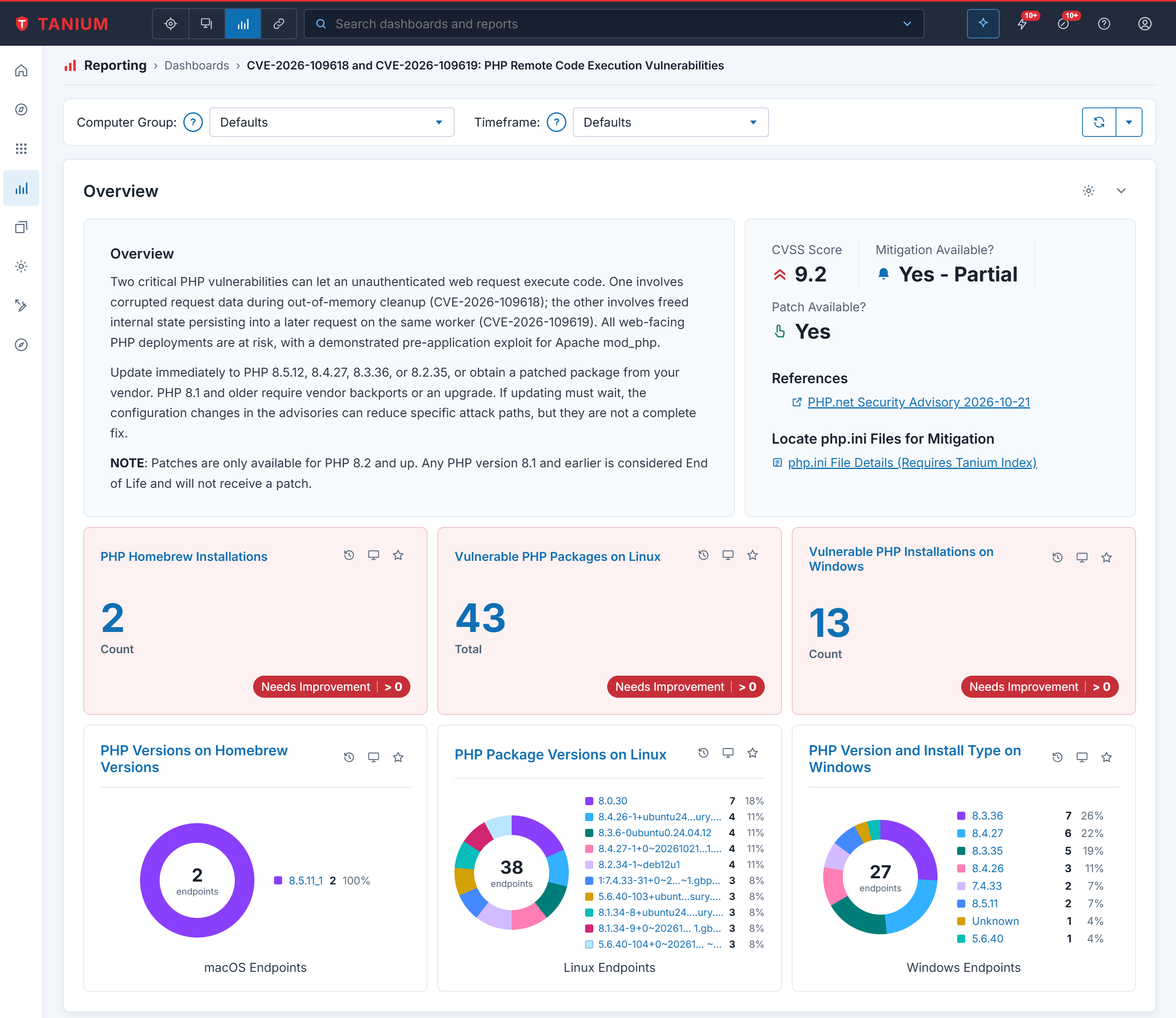
Task: View endpoints for Vulnerable PHP Installations on Windows
Action: [x=1082, y=558]
